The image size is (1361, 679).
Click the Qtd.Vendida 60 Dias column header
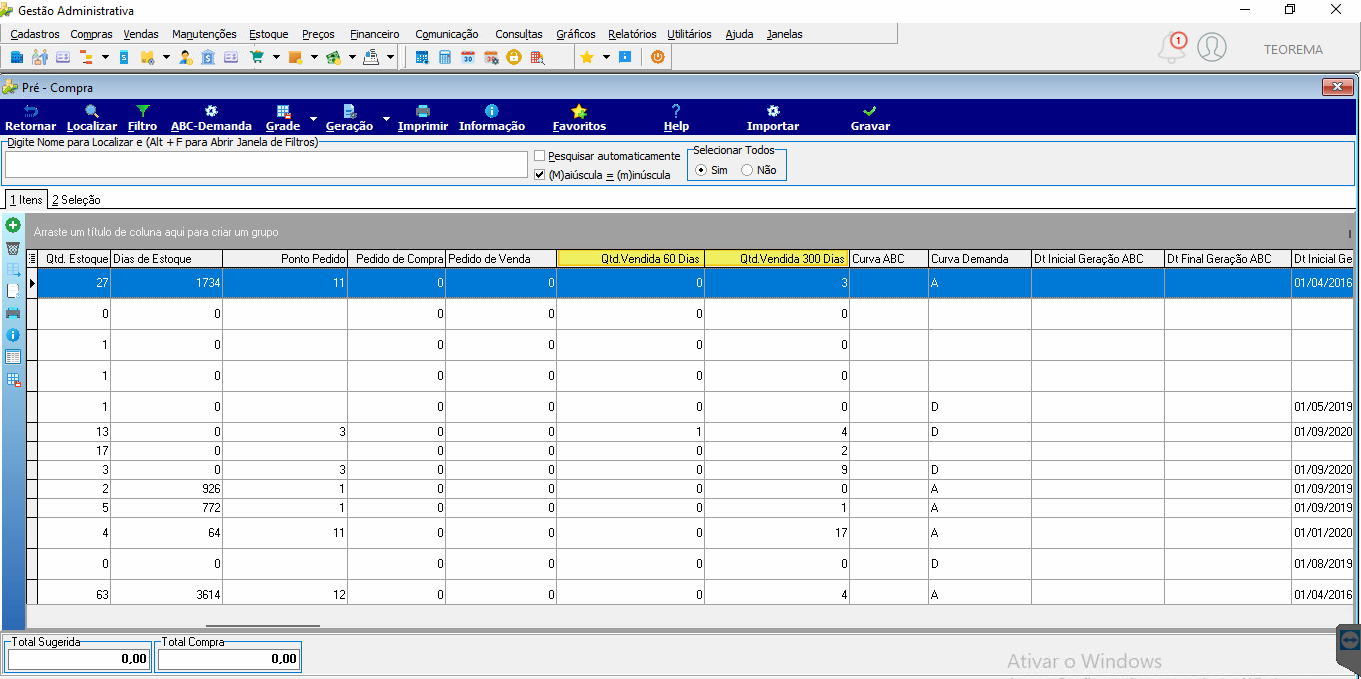point(630,258)
